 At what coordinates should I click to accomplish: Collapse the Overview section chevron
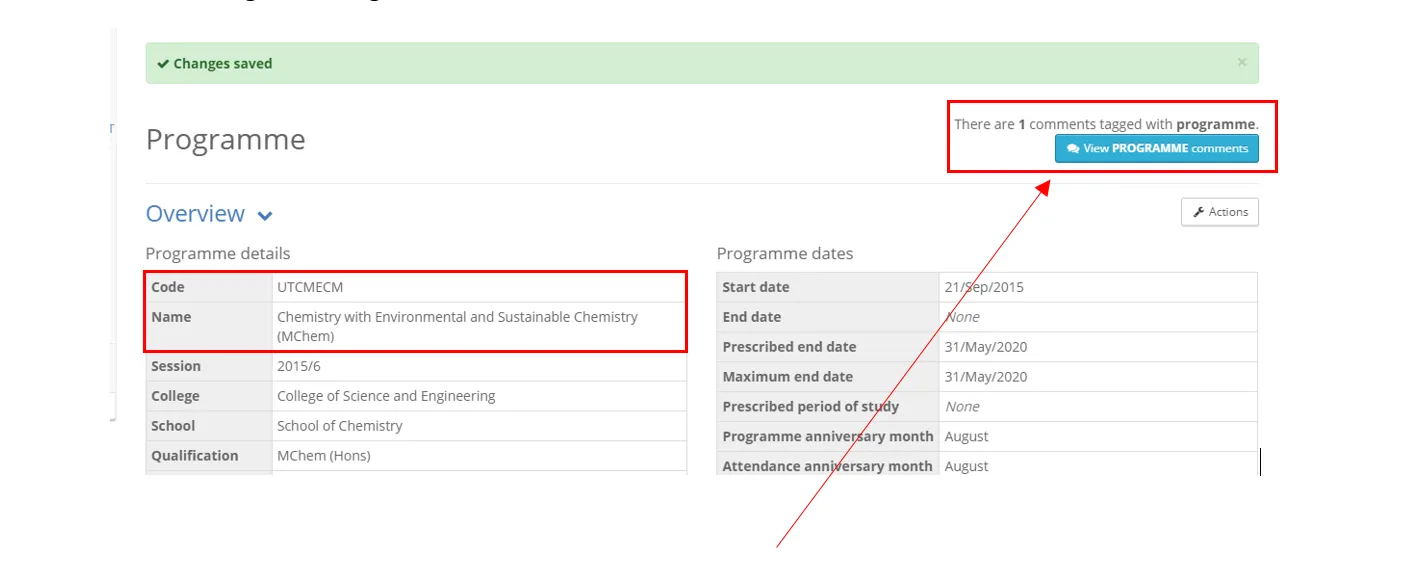click(265, 216)
